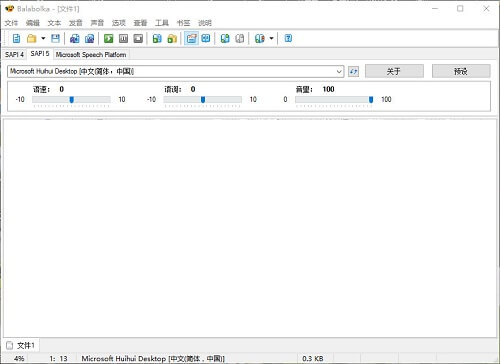Image resolution: width=500 pixels, height=364 pixels.
Task: Click the Microsoft Huihui Desktop status bar text
Action: click(x=153, y=359)
